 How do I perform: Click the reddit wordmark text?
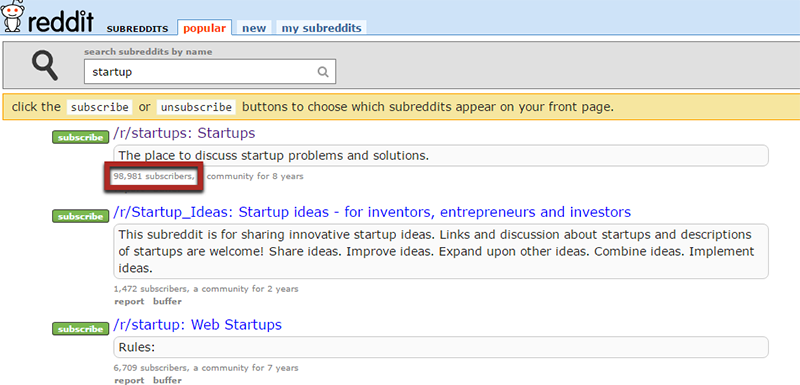(61, 21)
